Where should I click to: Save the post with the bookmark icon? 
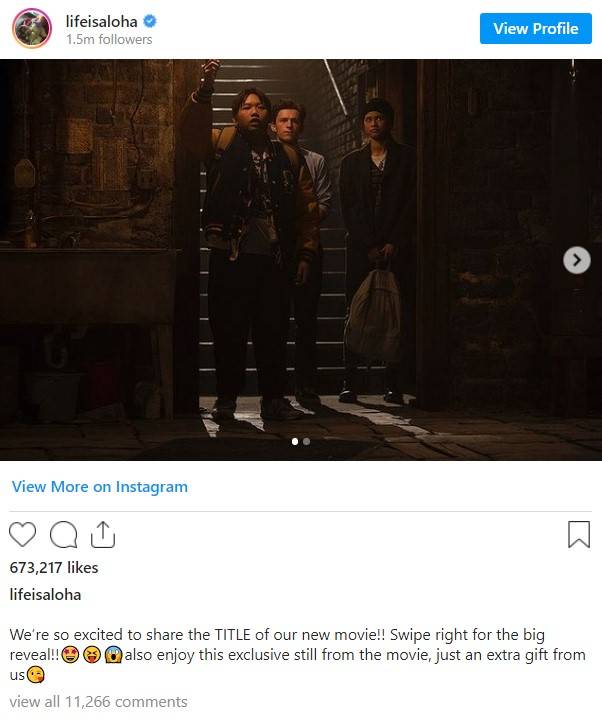[579, 535]
